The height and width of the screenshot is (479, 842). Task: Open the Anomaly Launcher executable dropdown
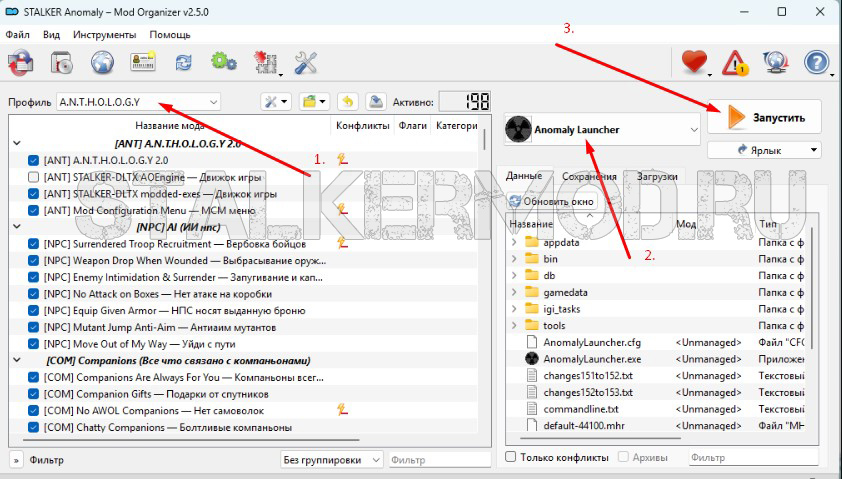[x=602, y=129]
